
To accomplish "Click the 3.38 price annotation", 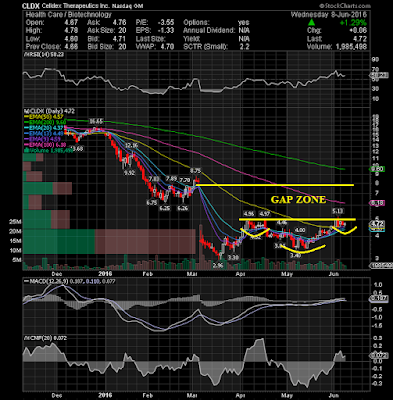I will [233, 258].
